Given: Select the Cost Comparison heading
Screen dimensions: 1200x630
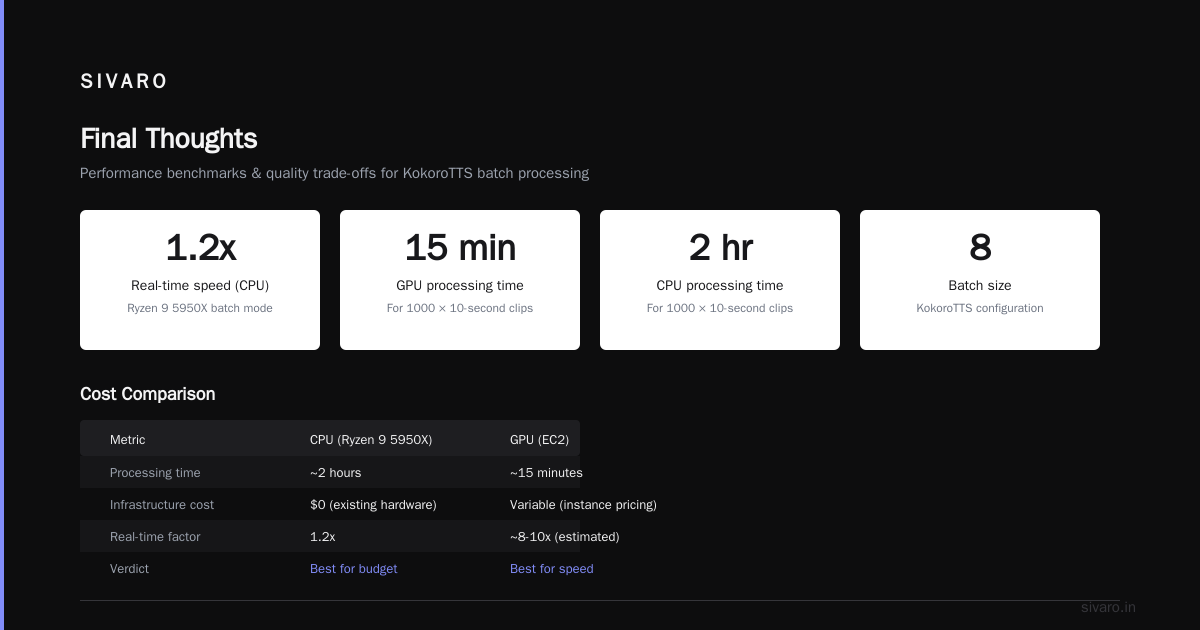Looking at the screenshot, I should tap(148, 394).
